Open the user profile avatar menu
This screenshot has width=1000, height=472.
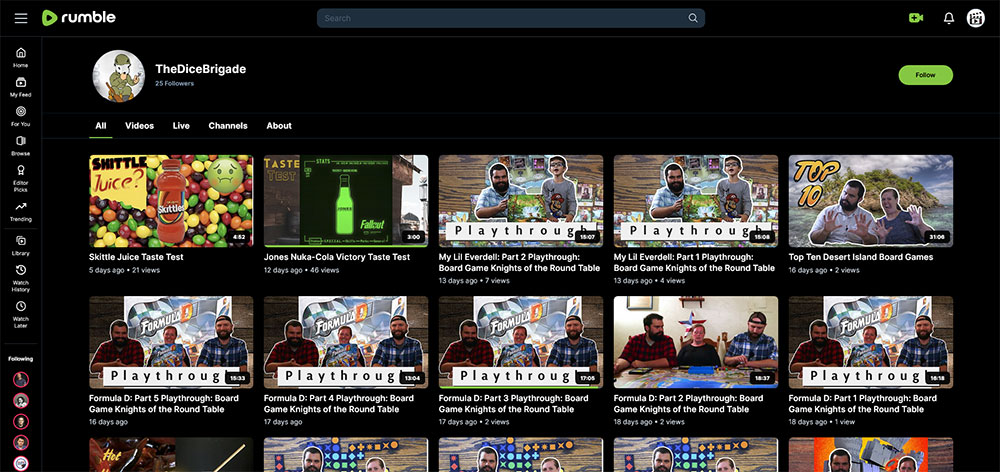click(976, 18)
